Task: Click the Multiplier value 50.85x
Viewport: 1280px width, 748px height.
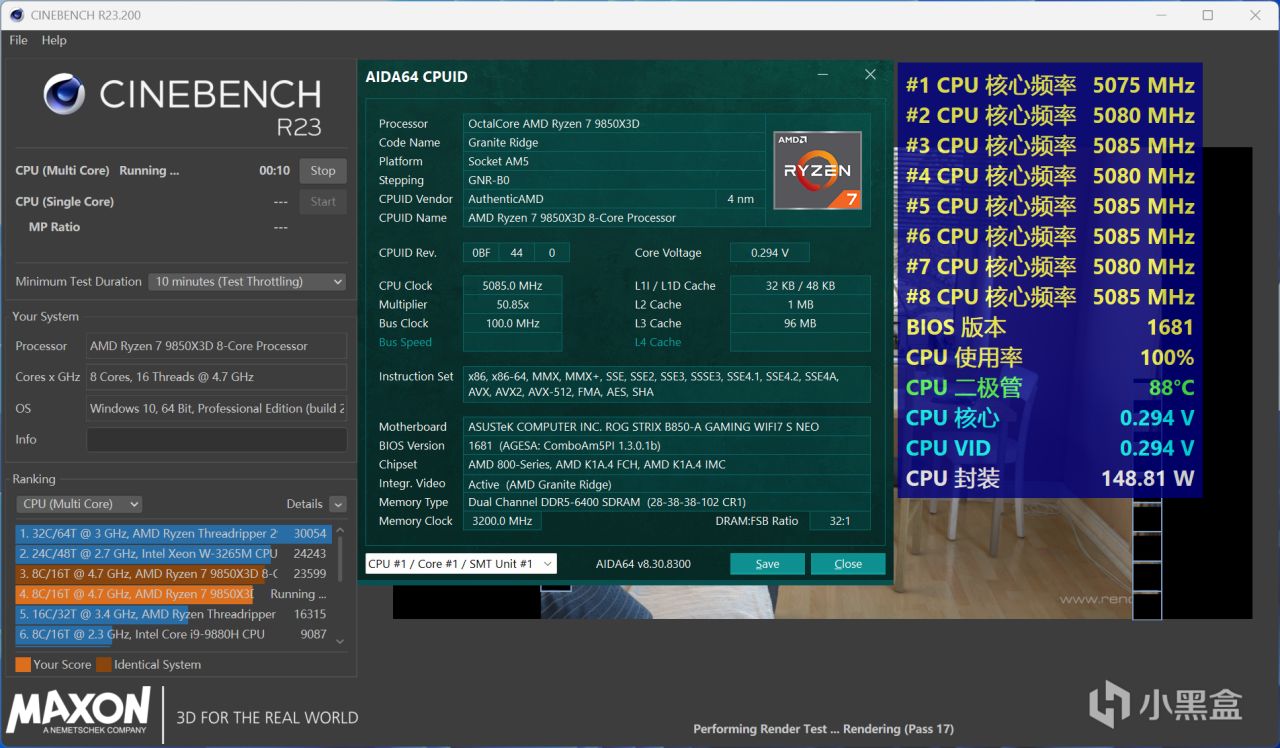Action: (513, 305)
